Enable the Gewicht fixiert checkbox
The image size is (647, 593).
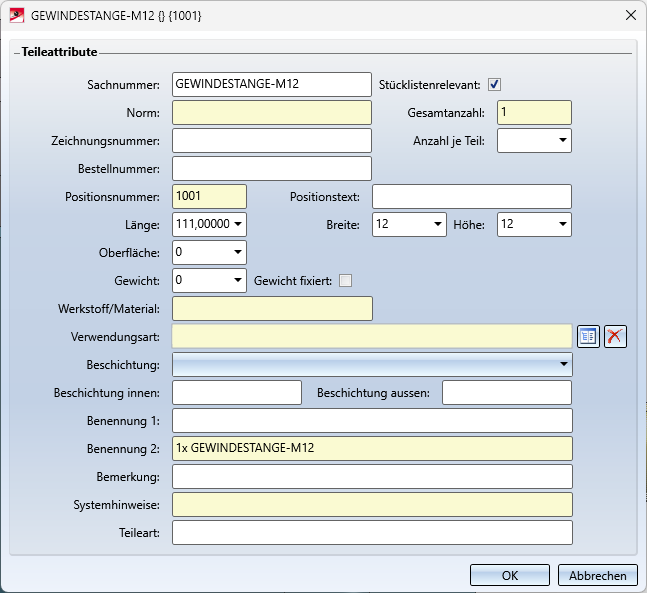pos(345,280)
